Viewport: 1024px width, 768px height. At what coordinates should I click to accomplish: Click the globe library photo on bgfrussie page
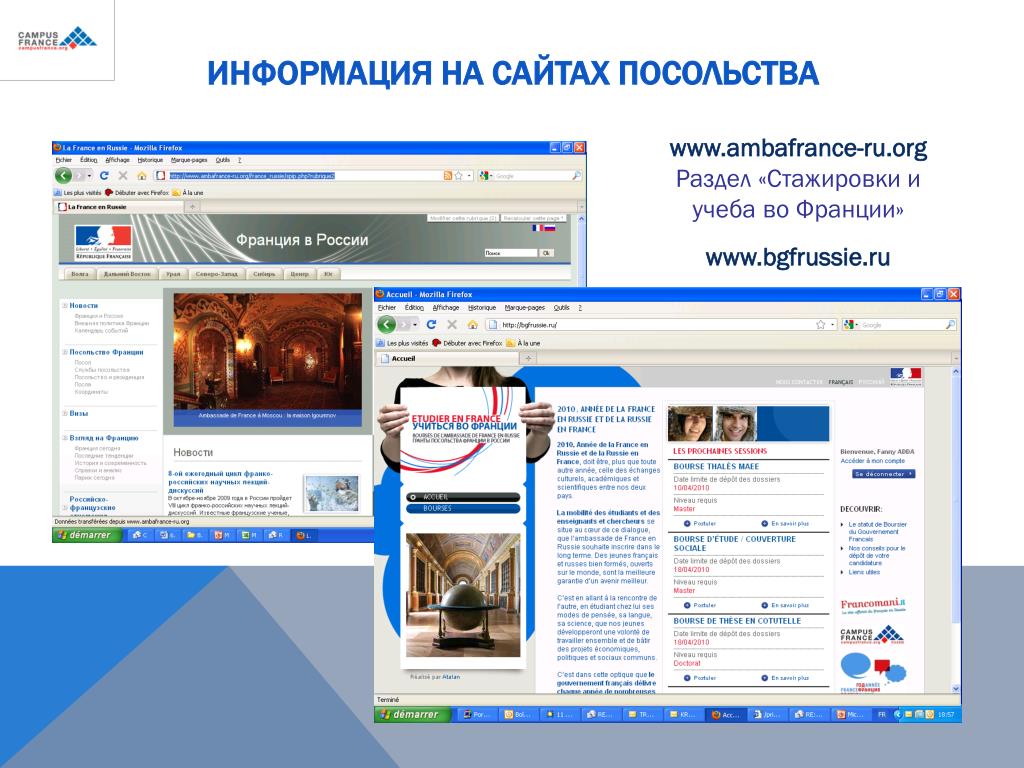[463, 595]
